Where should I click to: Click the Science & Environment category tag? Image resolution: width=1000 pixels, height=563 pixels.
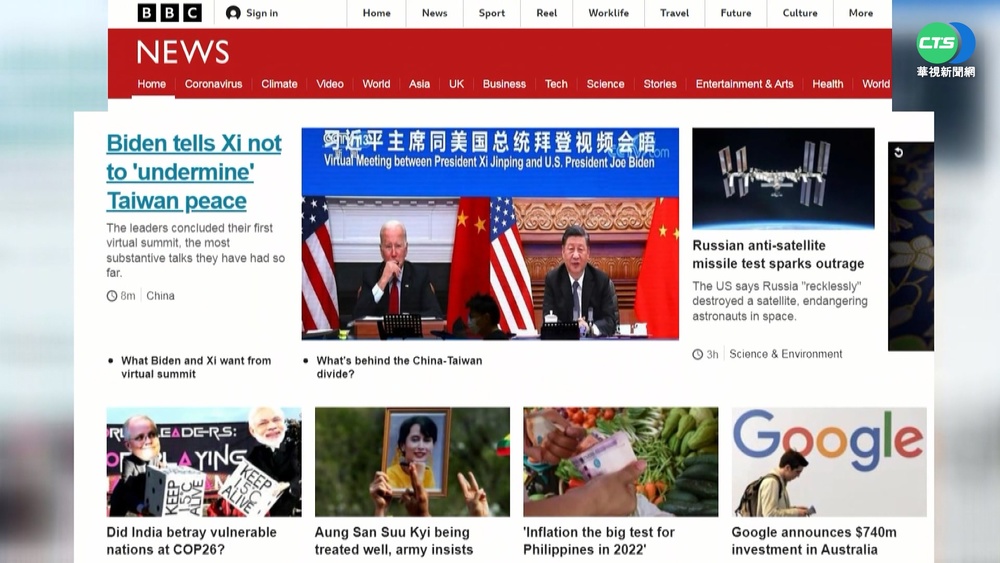click(785, 354)
